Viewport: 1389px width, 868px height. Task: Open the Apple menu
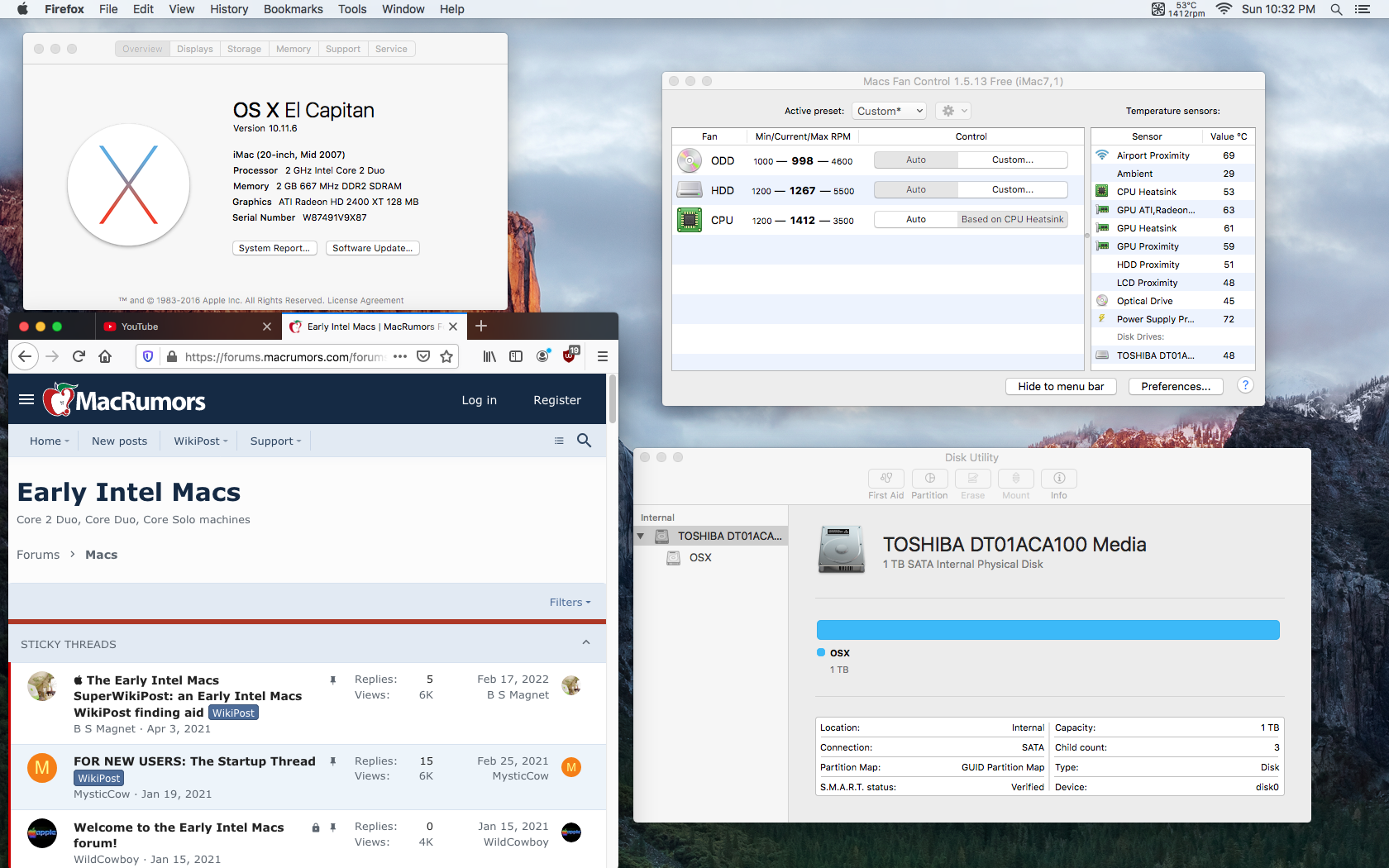click(x=22, y=9)
